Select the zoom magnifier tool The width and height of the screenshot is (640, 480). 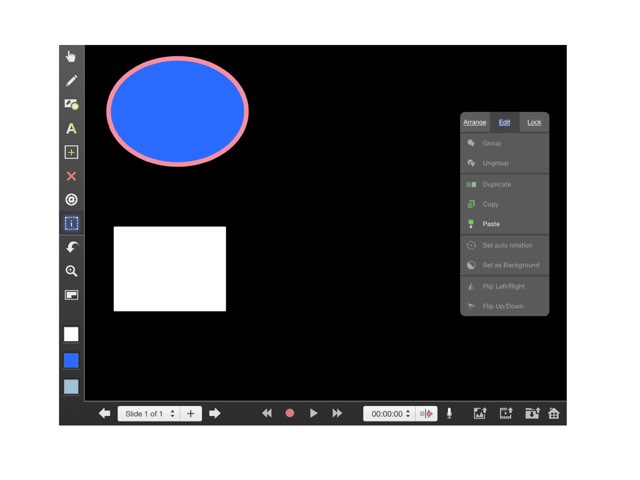pos(71,271)
